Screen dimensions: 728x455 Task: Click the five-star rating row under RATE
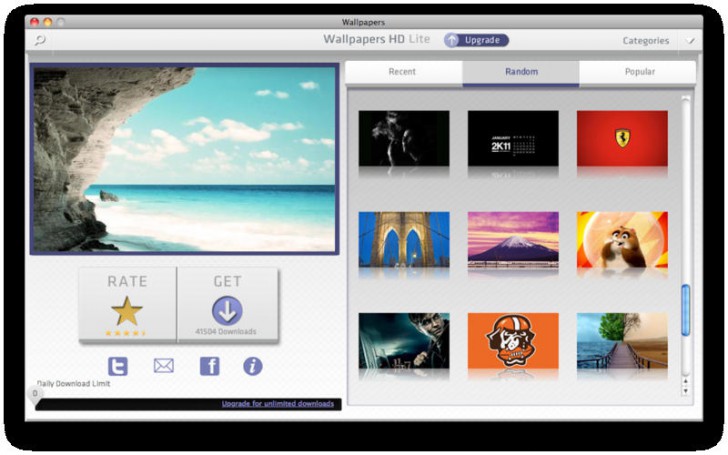coord(126,333)
